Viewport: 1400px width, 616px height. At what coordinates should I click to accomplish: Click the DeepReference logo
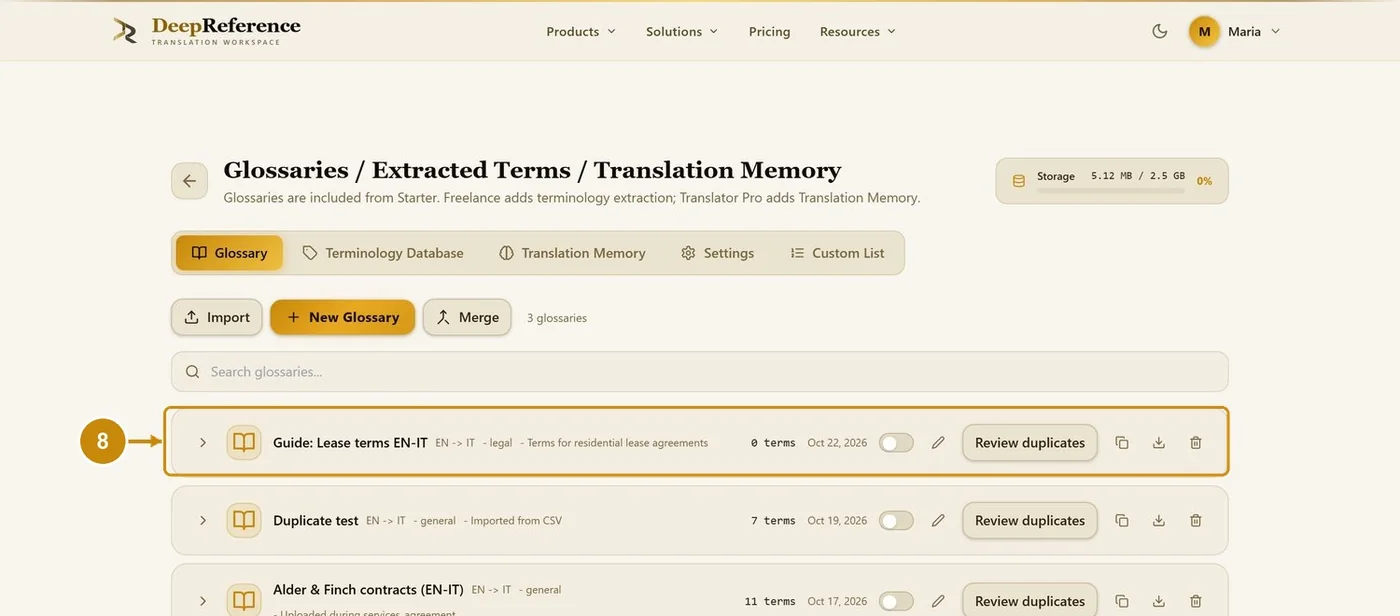click(206, 30)
